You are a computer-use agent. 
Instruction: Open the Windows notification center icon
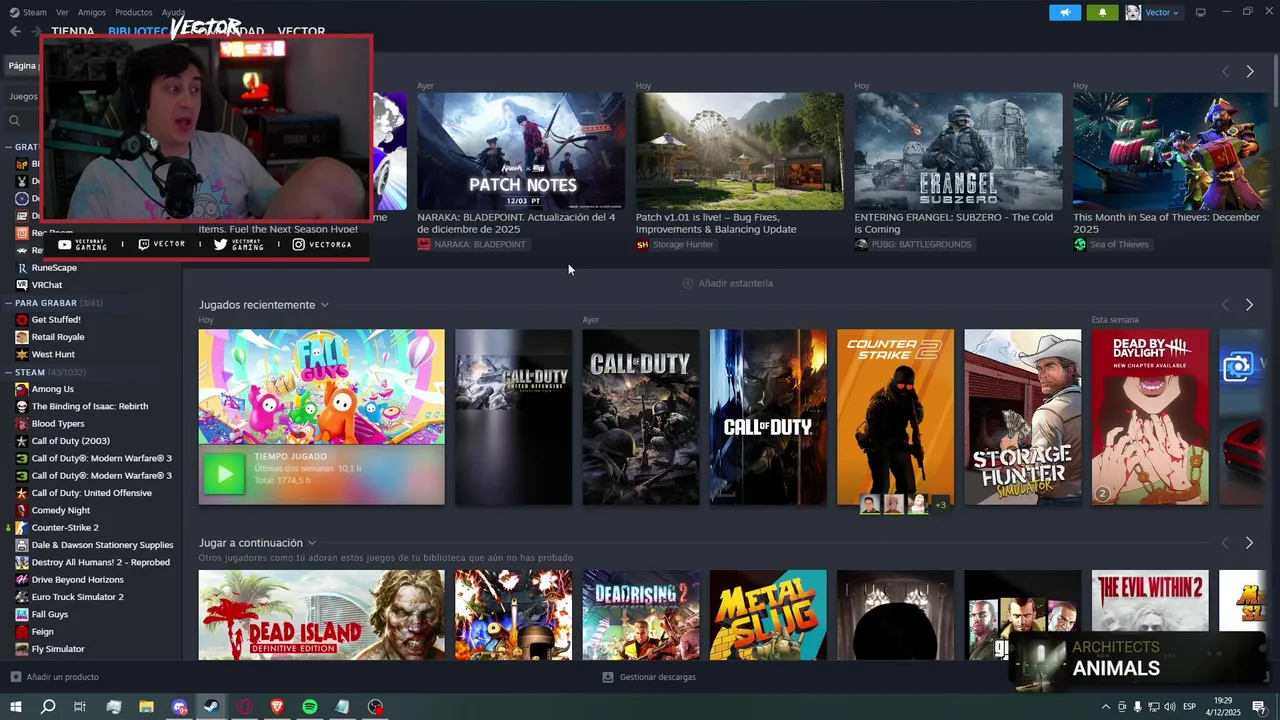1260,707
